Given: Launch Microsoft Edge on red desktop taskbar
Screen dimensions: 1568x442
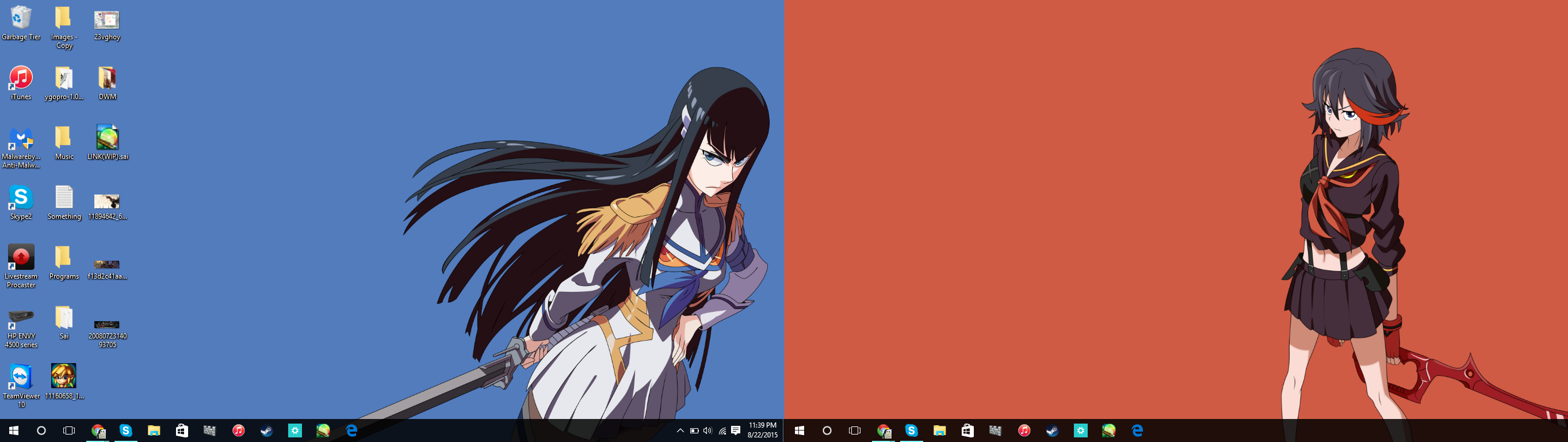Looking at the screenshot, I should click(1137, 430).
